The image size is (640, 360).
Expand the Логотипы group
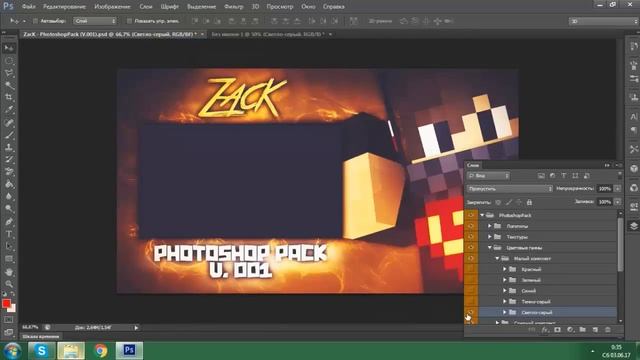point(490,226)
